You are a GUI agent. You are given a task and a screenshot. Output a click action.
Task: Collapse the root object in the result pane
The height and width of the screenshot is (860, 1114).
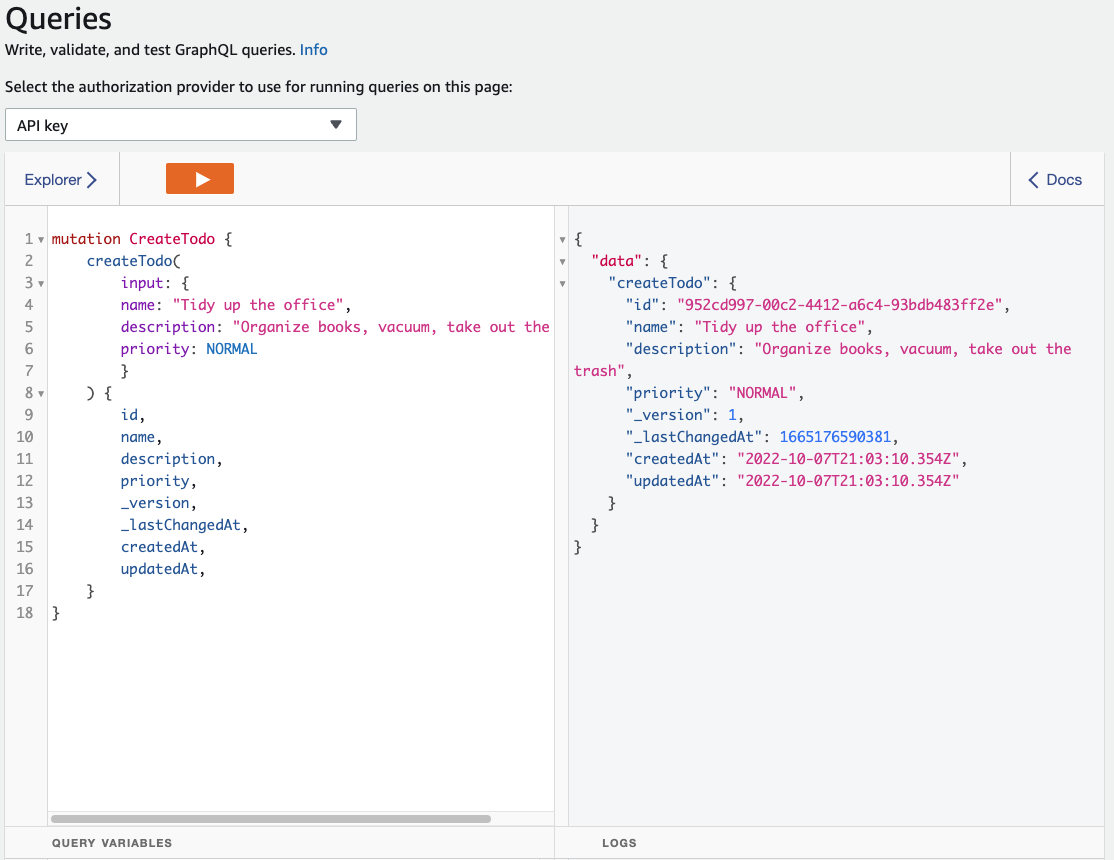pos(562,240)
